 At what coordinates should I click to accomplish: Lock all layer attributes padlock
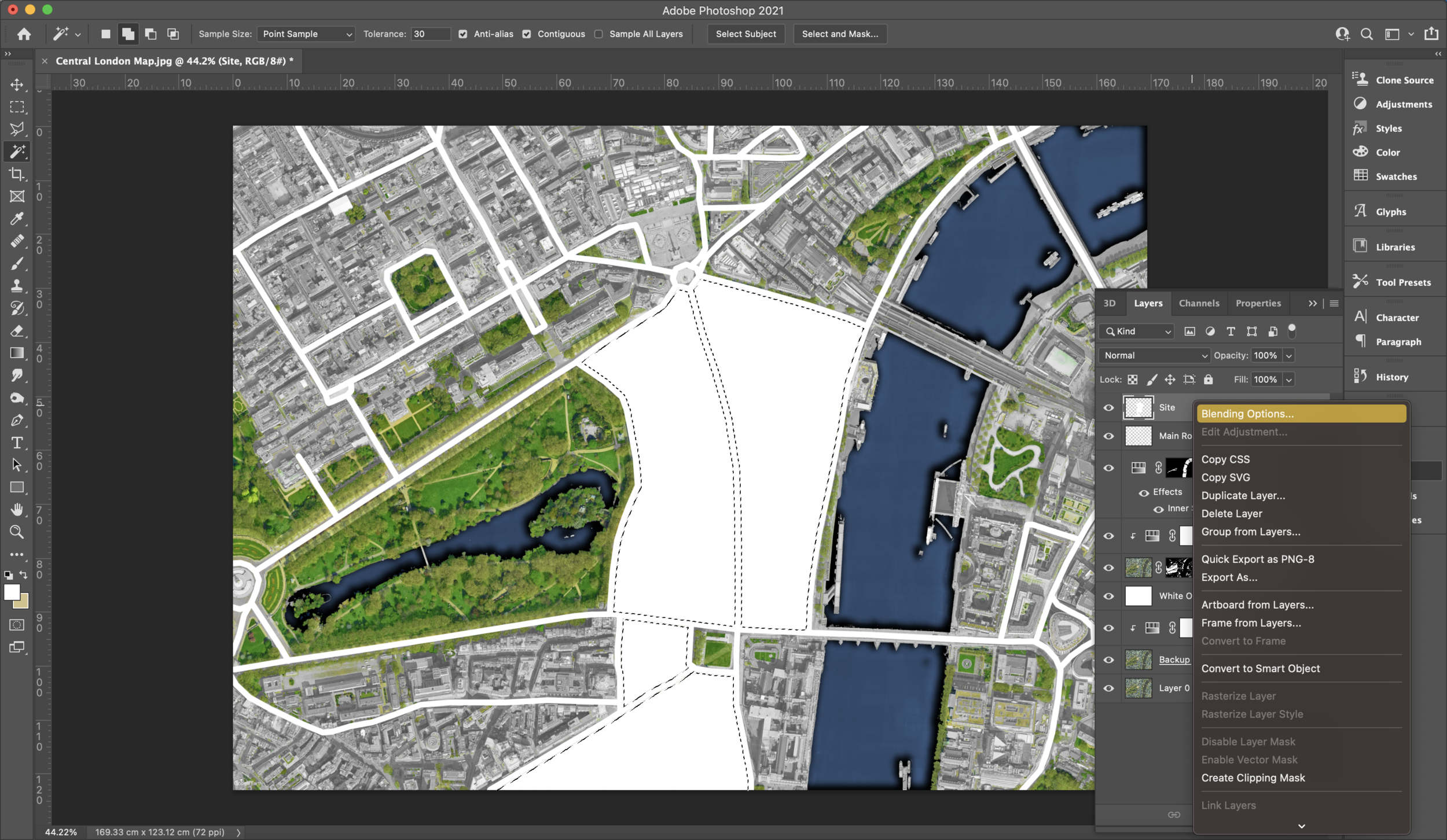coord(1208,380)
